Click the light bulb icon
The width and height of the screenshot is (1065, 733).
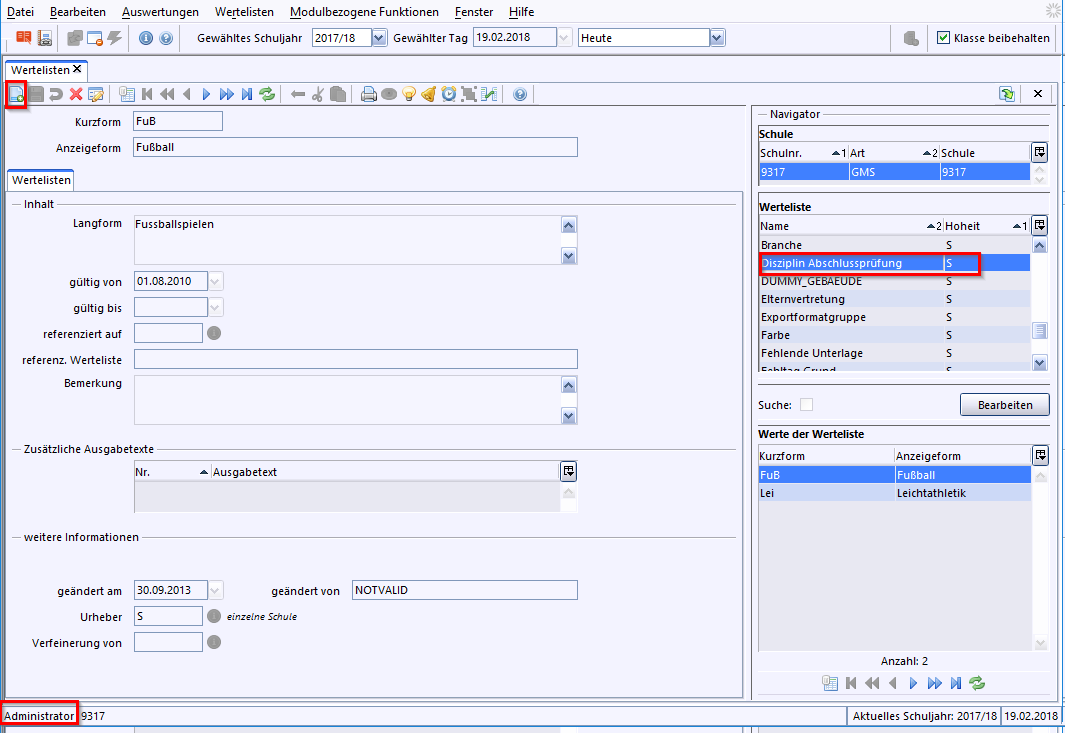(x=408, y=94)
